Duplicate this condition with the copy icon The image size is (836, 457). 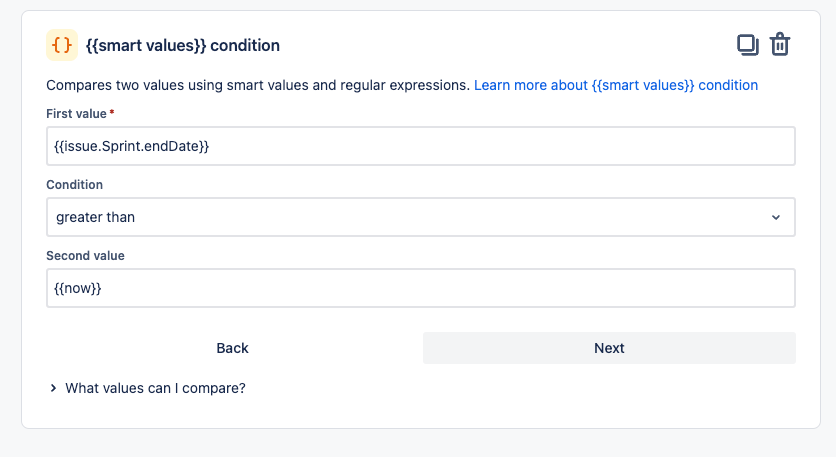[747, 45]
